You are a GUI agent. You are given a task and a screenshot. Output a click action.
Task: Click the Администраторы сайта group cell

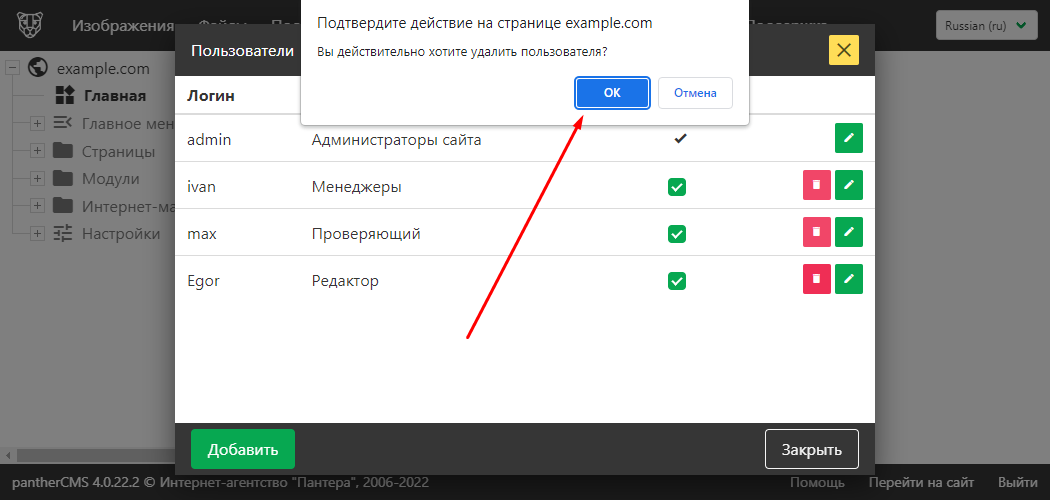[396, 140]
